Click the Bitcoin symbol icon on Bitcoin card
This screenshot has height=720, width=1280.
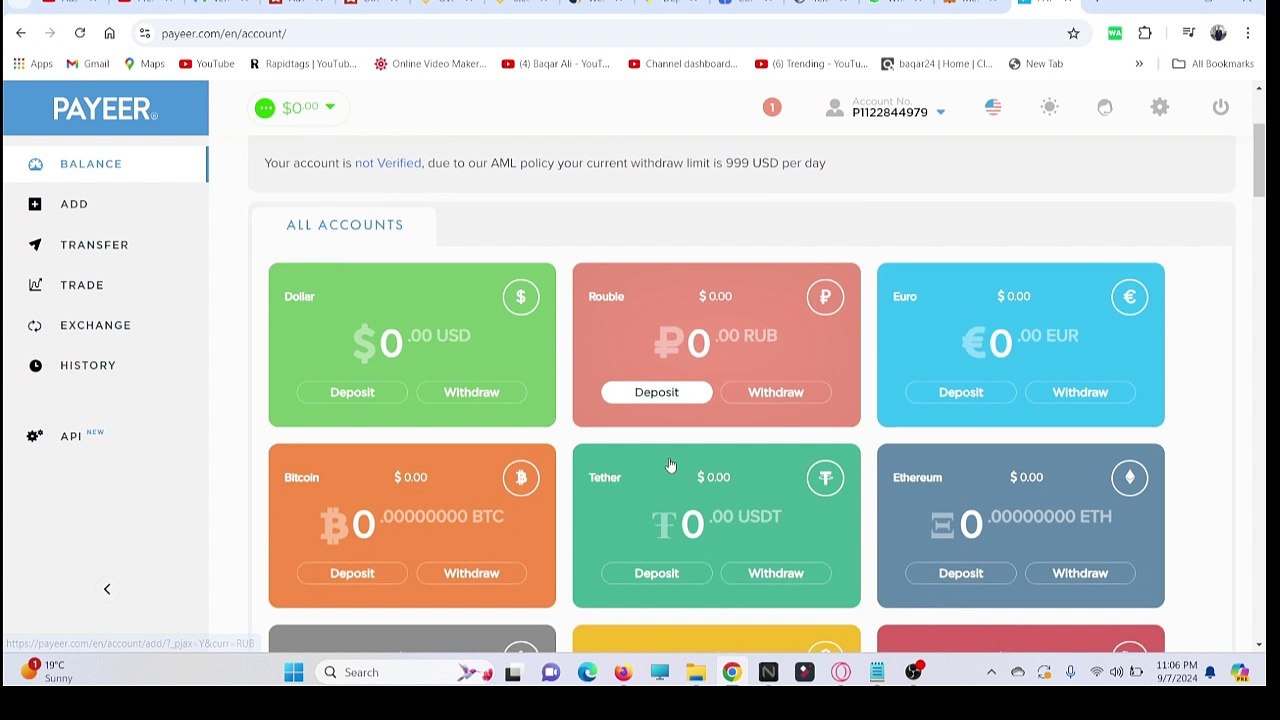pos(521,478)
